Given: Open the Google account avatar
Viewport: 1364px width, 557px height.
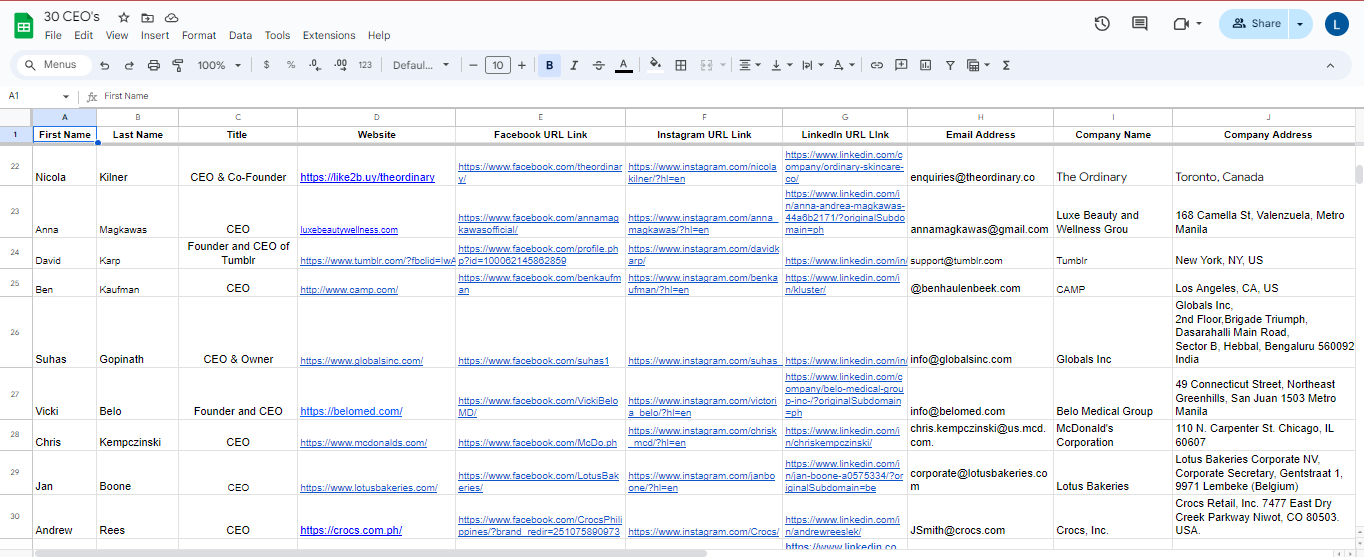Looking at the screenshot, I should 1337,24.
